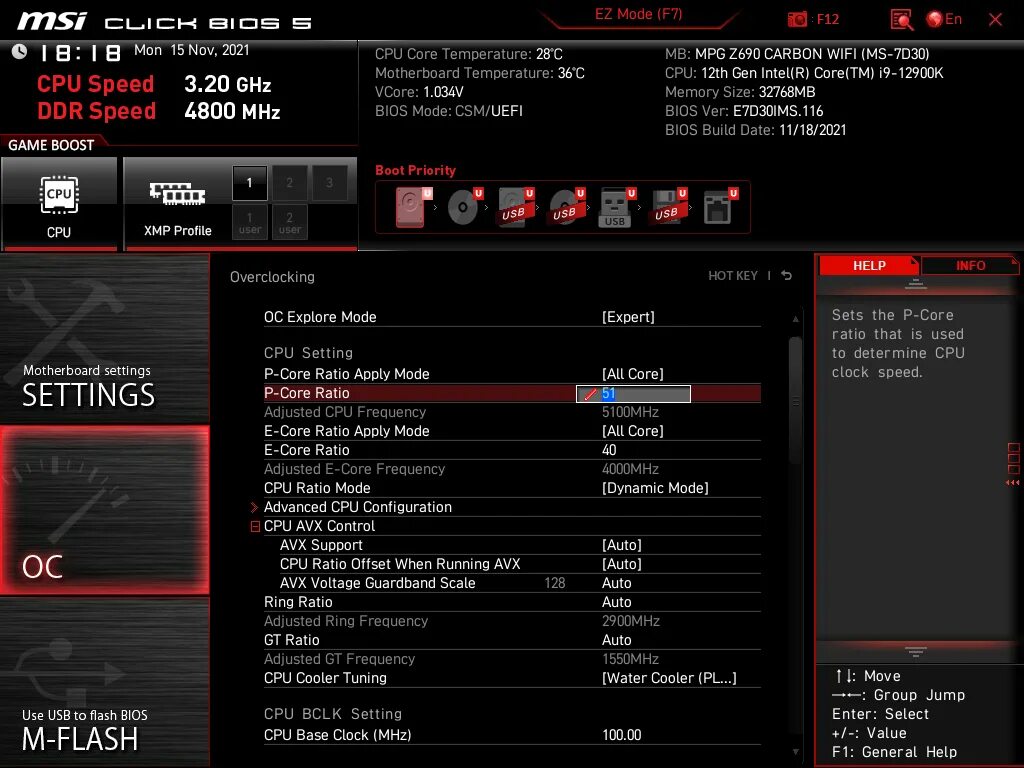Enable XMP Profile 2
1024x768 pixels.
click(288, 183)
